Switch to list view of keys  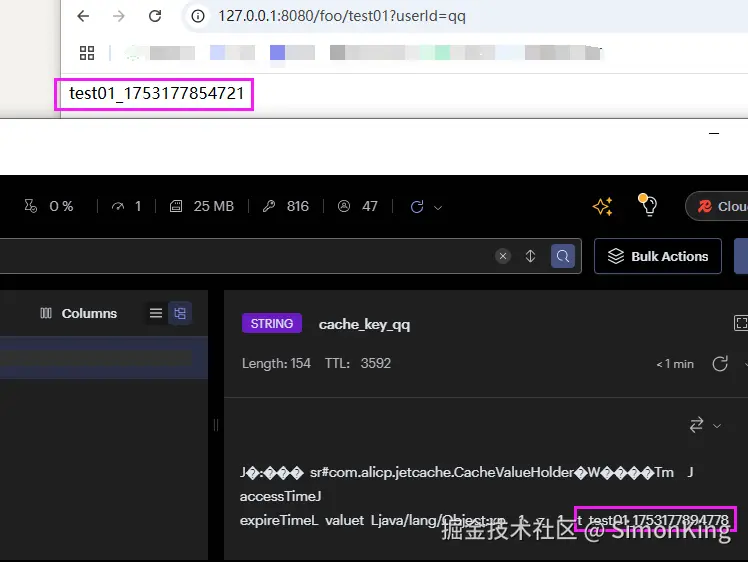click(156, 313)
